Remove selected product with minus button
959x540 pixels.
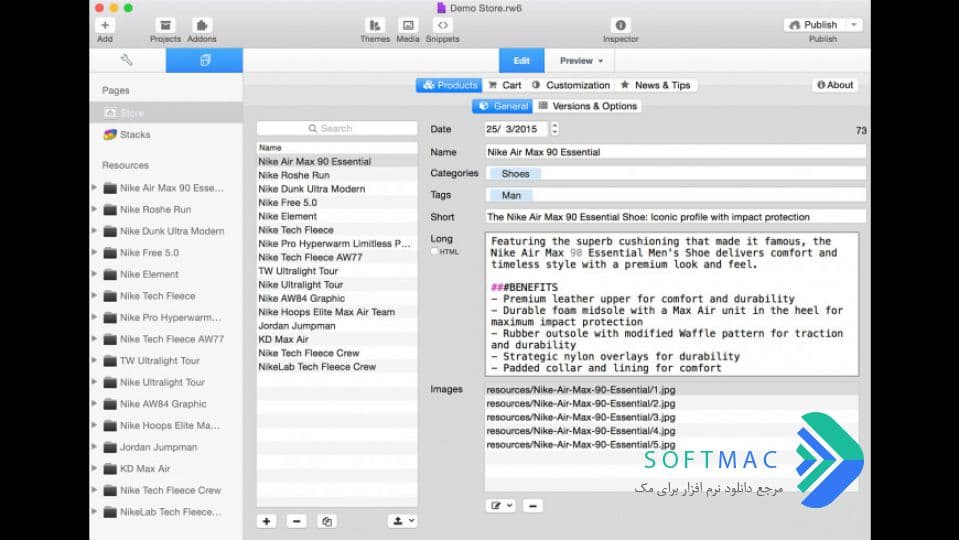pos(297,521)
